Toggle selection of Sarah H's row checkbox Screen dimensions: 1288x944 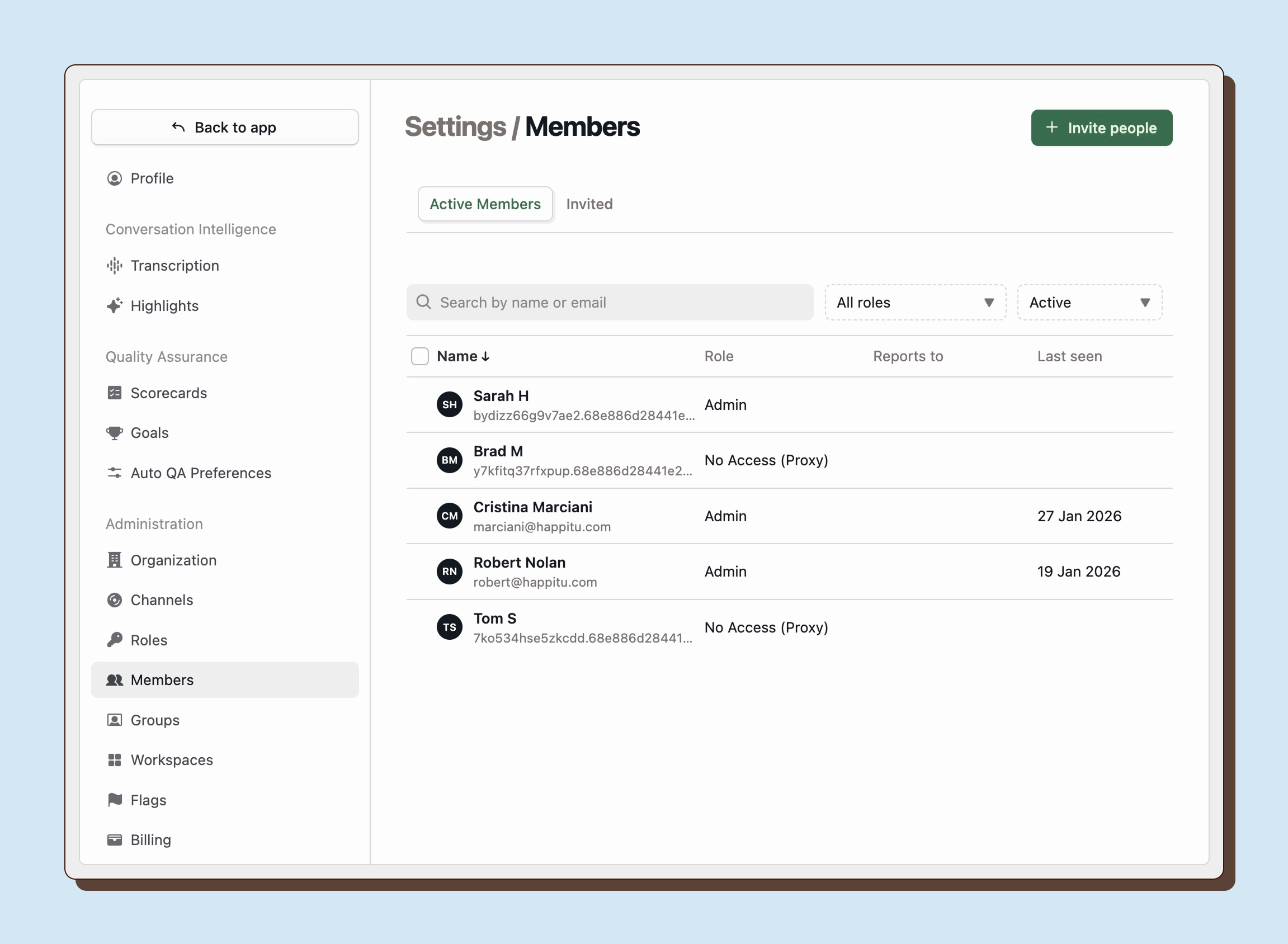click(x=419, y=404)
